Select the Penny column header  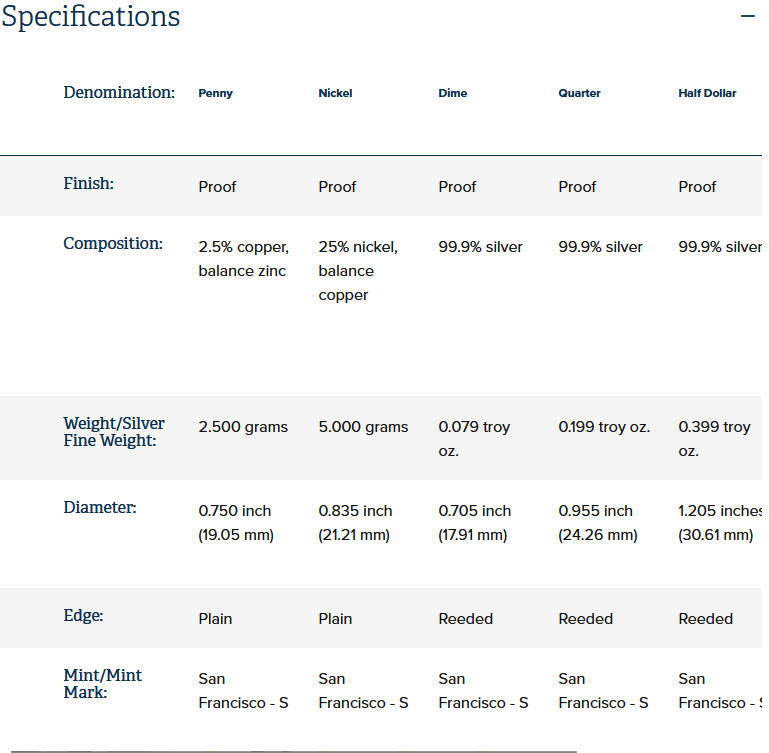click(x=215, y=93)
